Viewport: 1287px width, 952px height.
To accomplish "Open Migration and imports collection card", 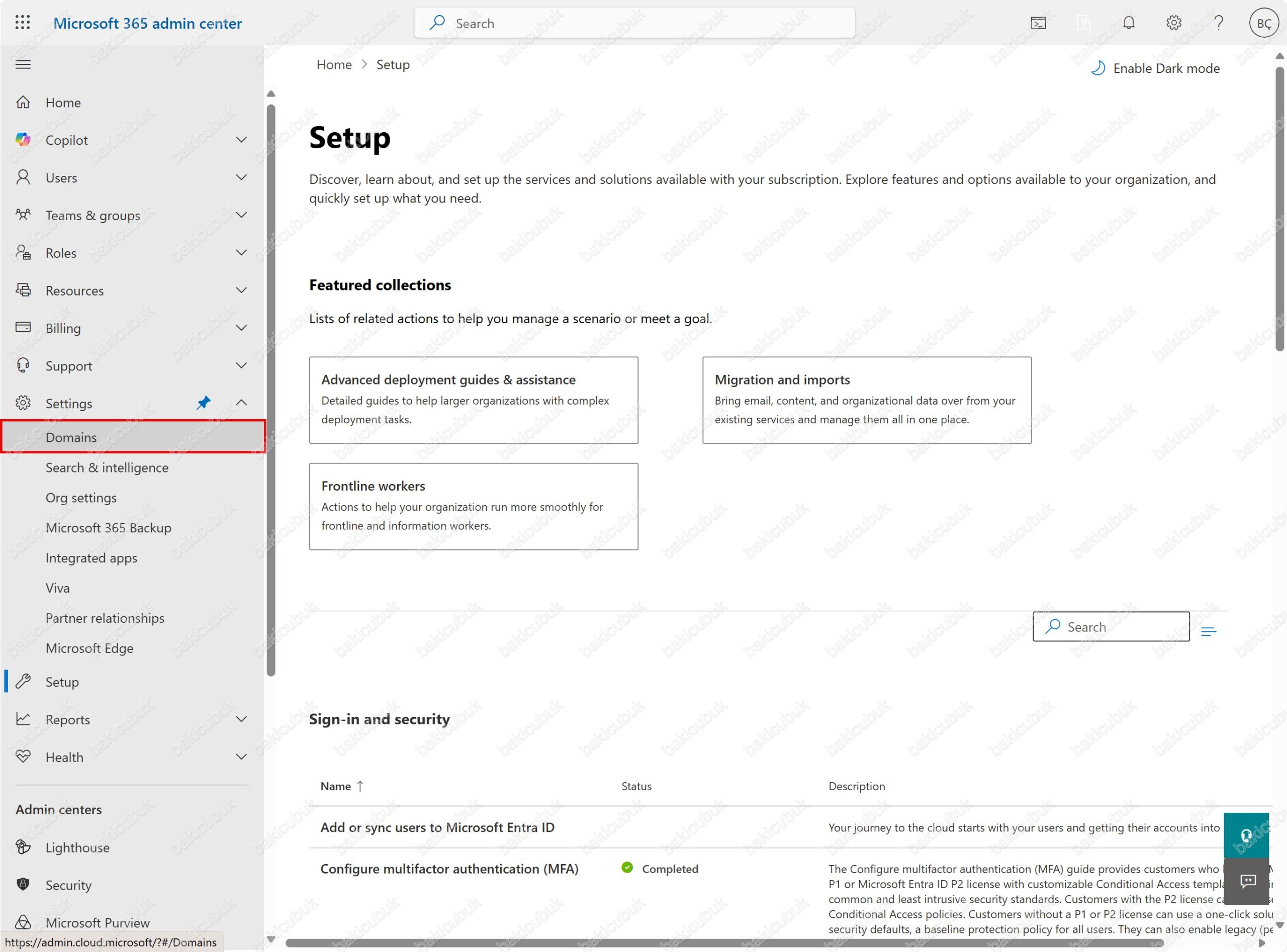I will tap(866, 400).
